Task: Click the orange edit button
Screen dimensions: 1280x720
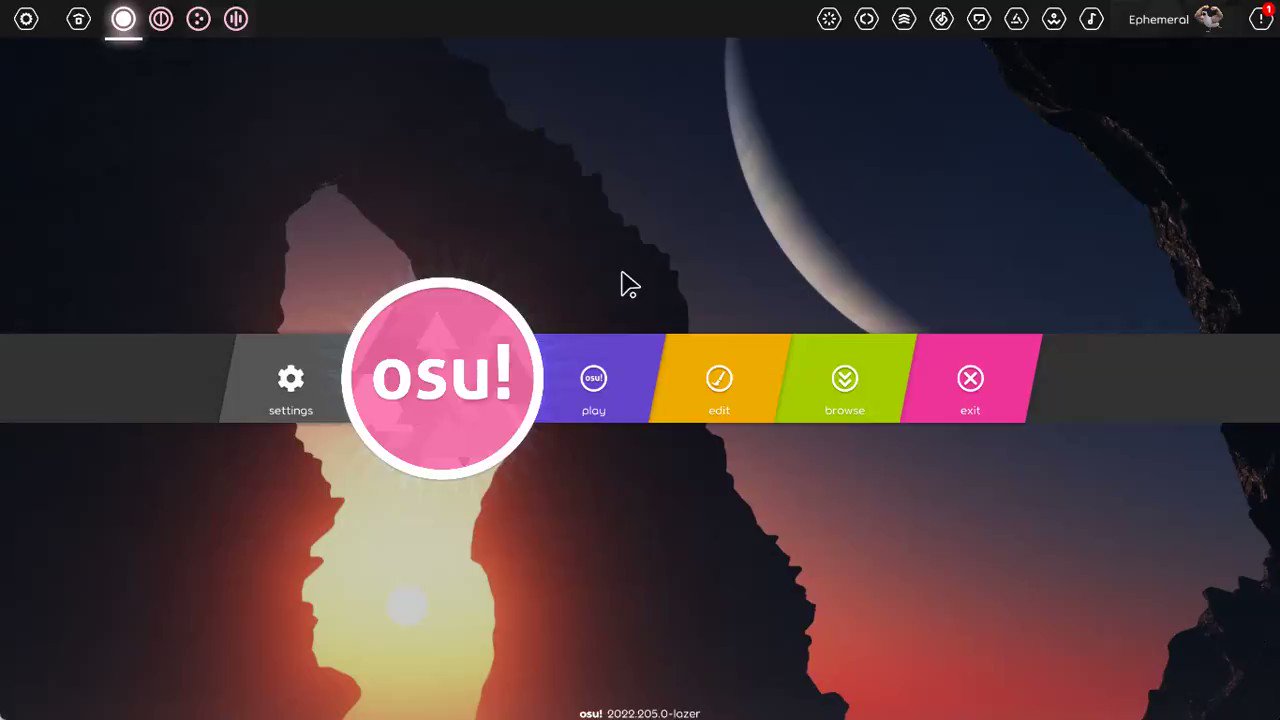Action: coord(721,378)
